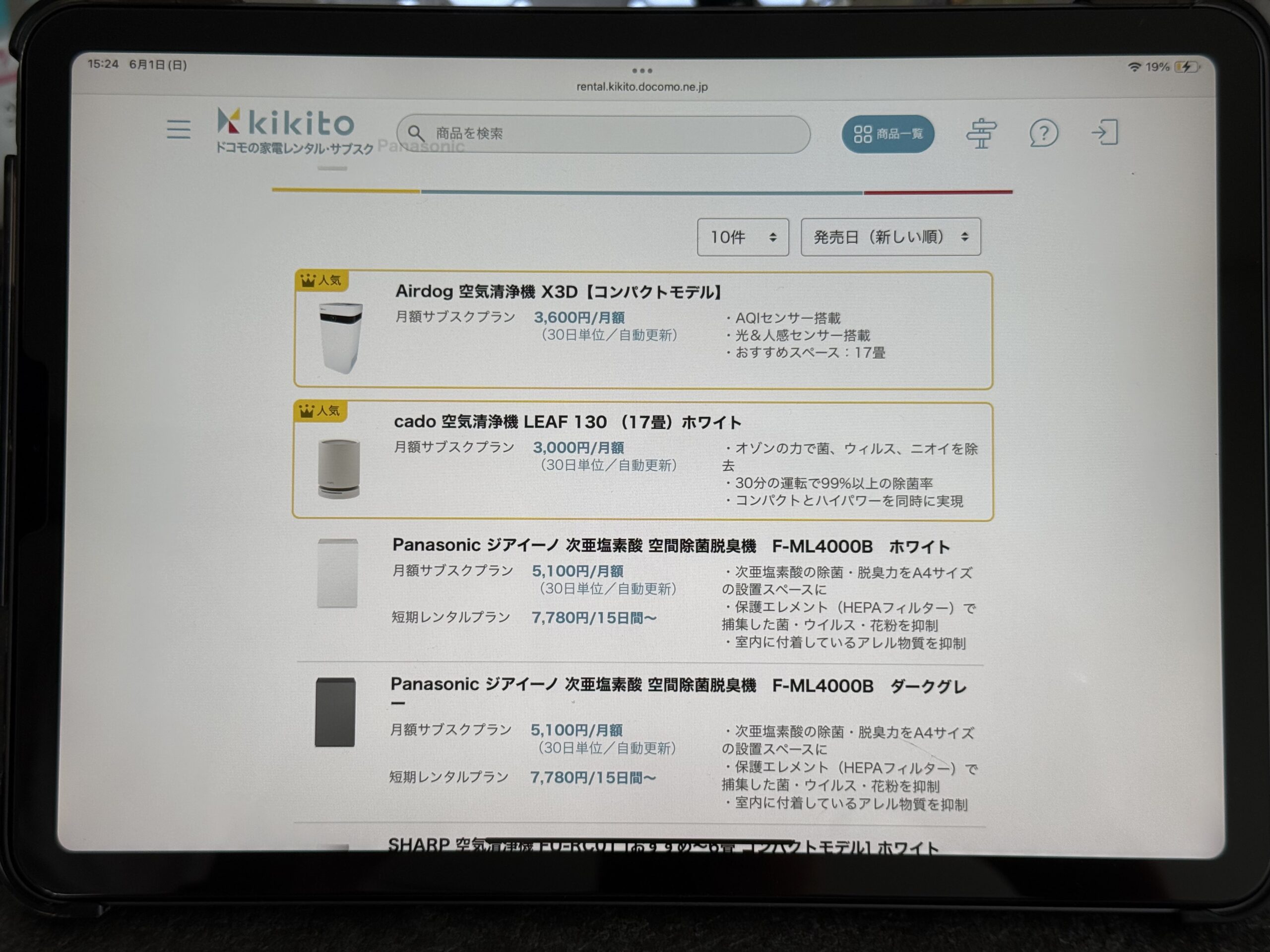Click the 3,000円/月額 price
1270x952 pixels.
click(578, 448)
